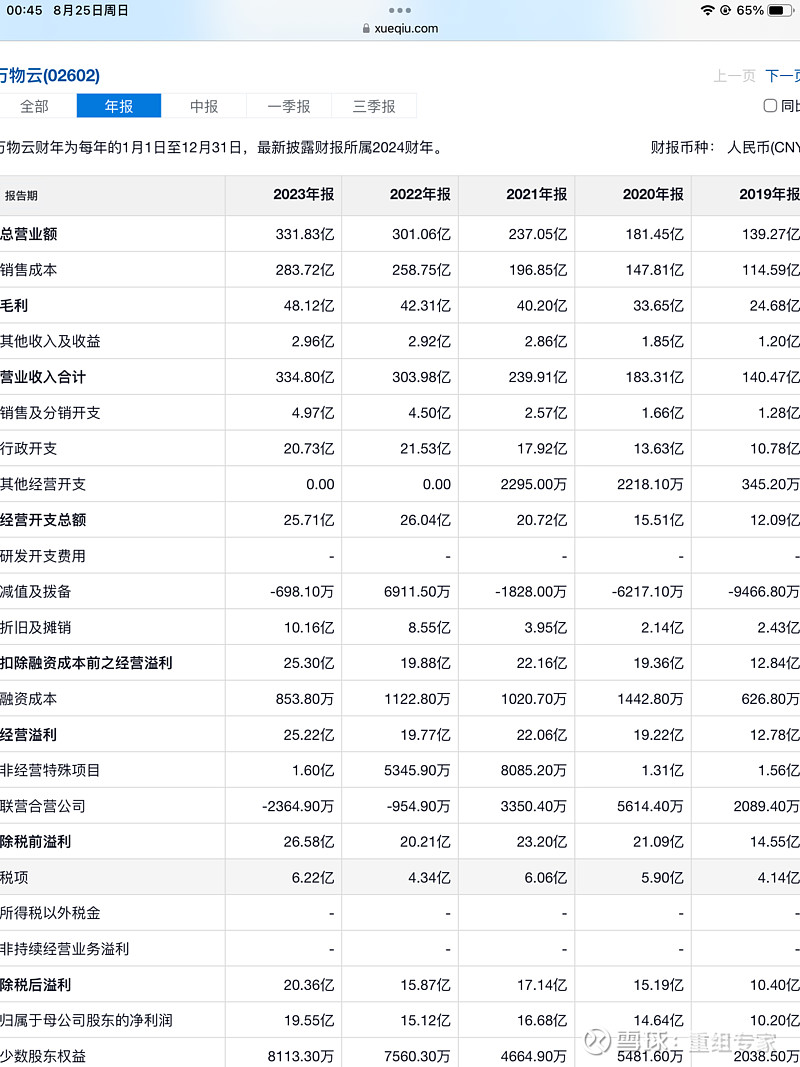The height and width of the screenshot is (1067, 800).
Task: Select the 折旧及摊销 row label
Action: click(x=35, y=627)
